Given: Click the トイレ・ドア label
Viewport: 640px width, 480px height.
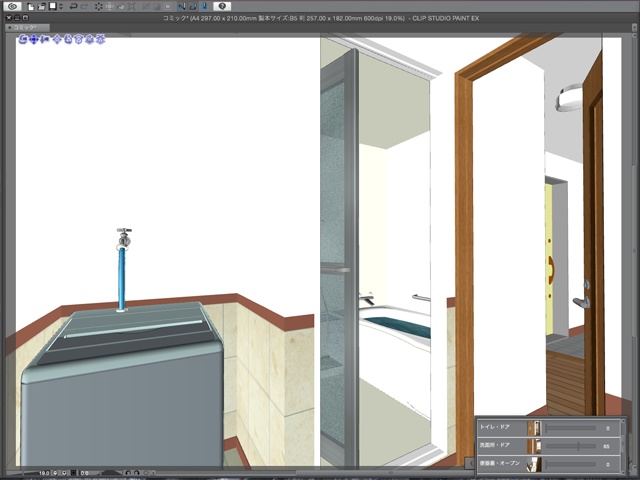Looking at the screenshot, I should tap(495, 427).
